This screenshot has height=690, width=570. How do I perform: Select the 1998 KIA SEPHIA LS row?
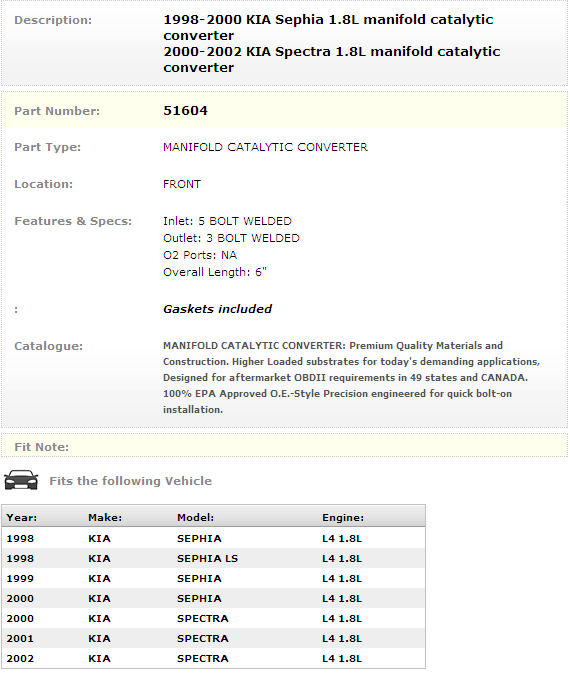(213, 558)
